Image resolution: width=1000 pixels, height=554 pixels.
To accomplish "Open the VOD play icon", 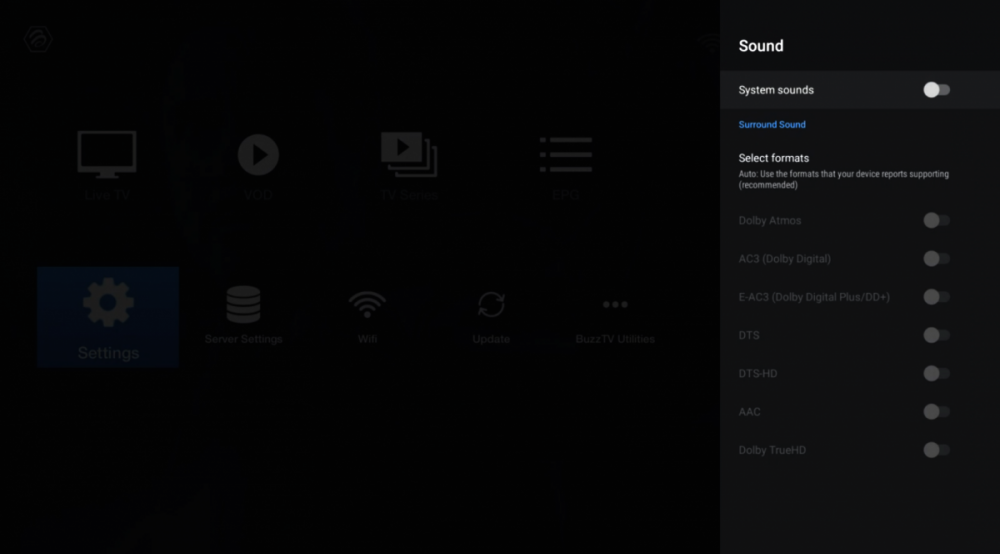I will click(258, 156).
